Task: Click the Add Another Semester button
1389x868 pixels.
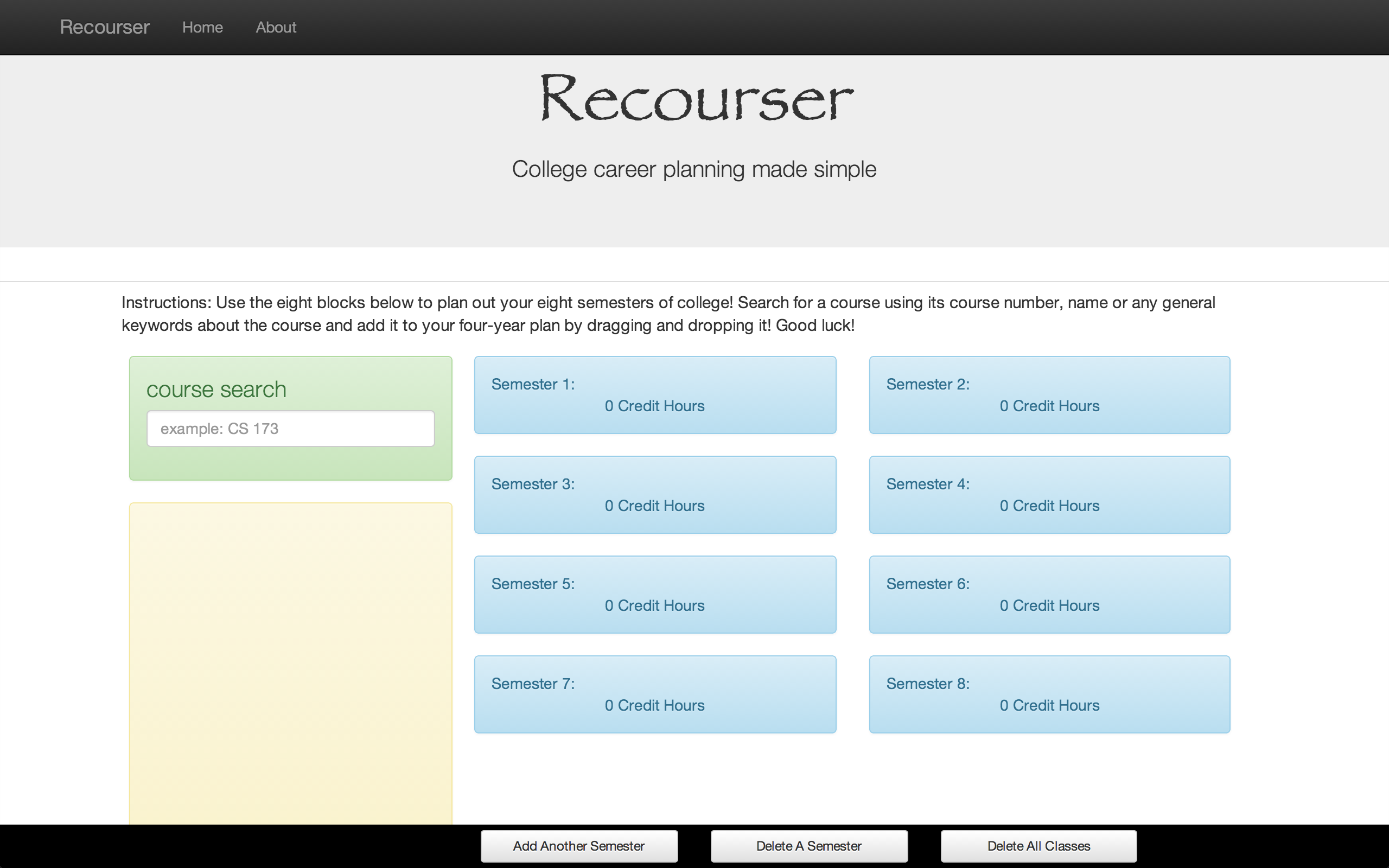Action: coord(578,846)
